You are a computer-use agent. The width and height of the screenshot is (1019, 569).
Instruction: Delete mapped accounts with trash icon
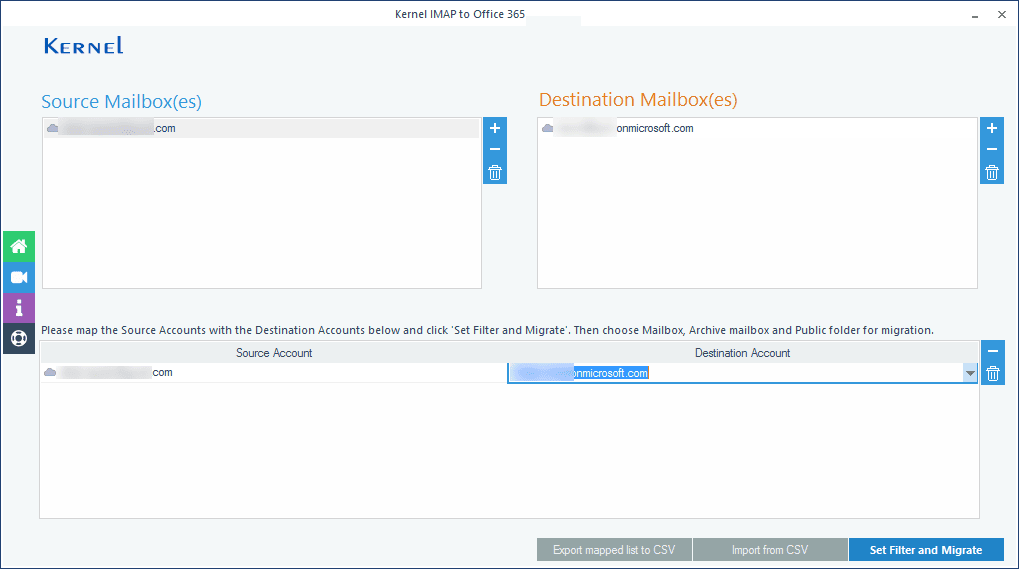click(x=992, y=373)
